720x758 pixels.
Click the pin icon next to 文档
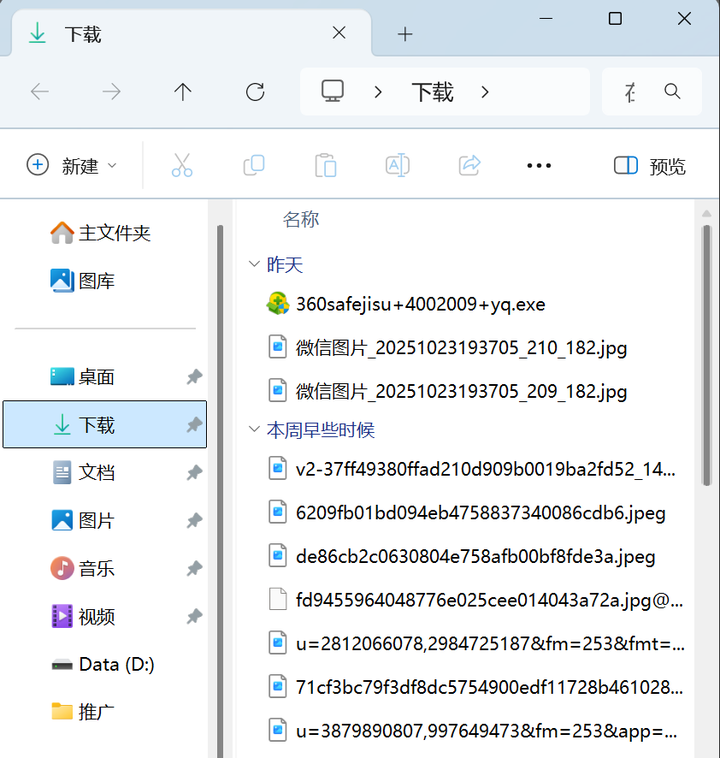point(194,472)
